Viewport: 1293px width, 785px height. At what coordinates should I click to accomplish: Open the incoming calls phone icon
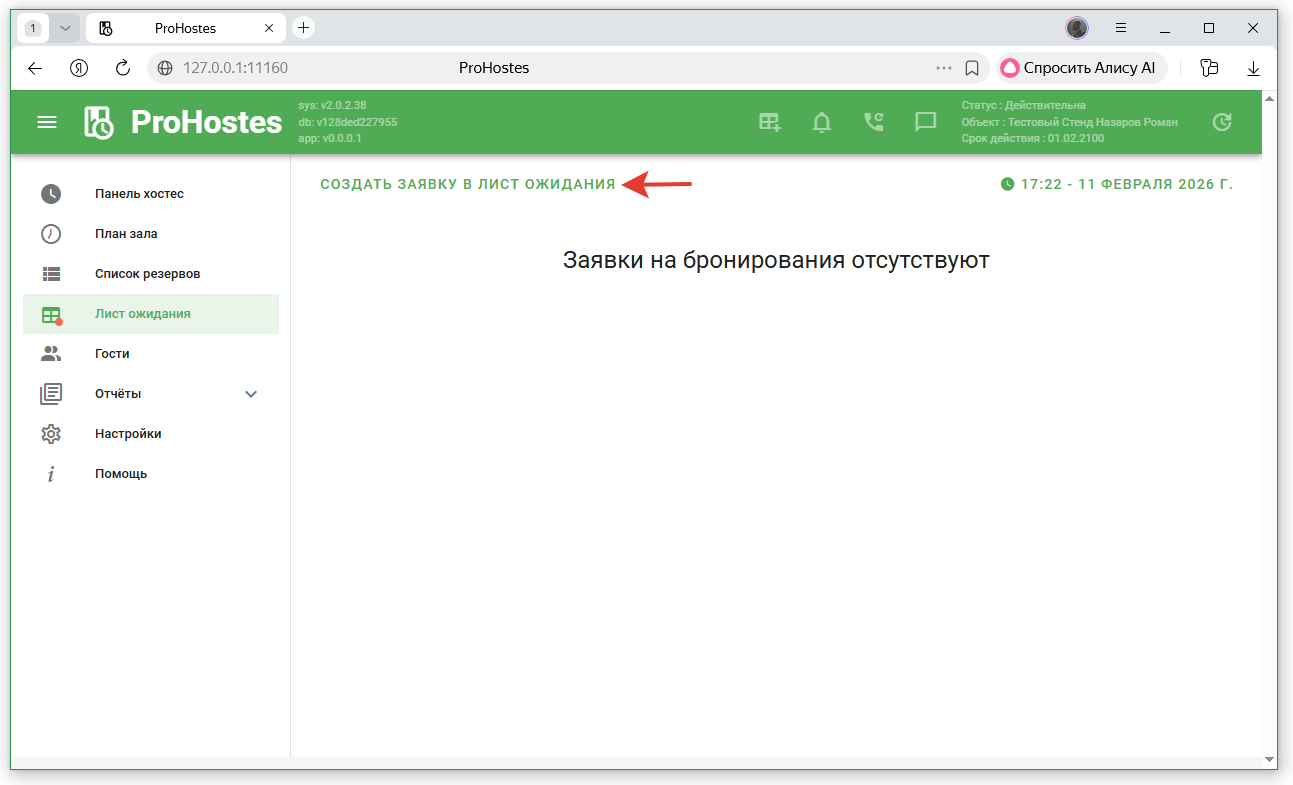click(x=873, y=122)
